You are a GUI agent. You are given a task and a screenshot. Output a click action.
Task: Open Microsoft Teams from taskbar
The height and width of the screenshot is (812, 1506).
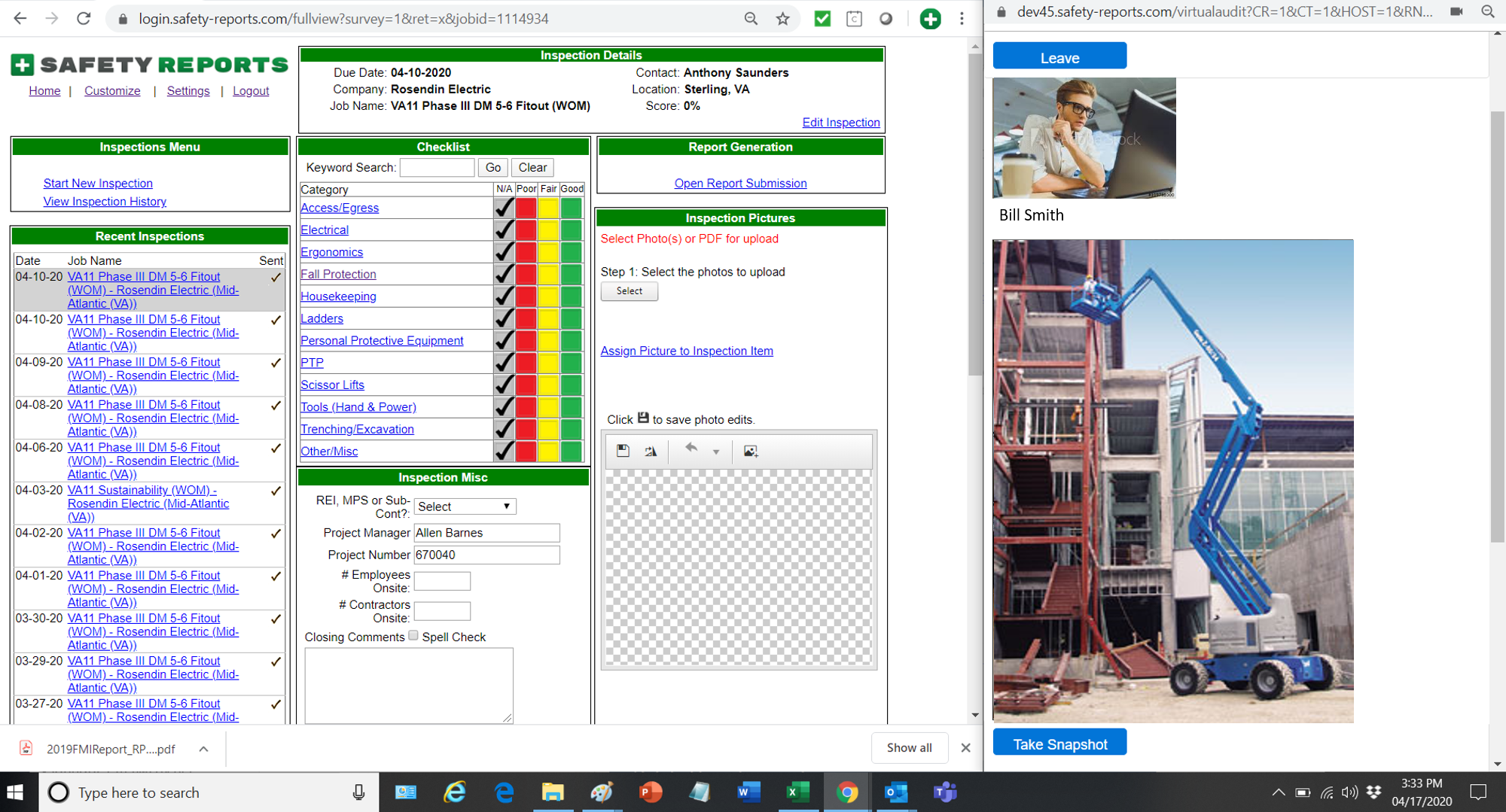pos(944,792)
